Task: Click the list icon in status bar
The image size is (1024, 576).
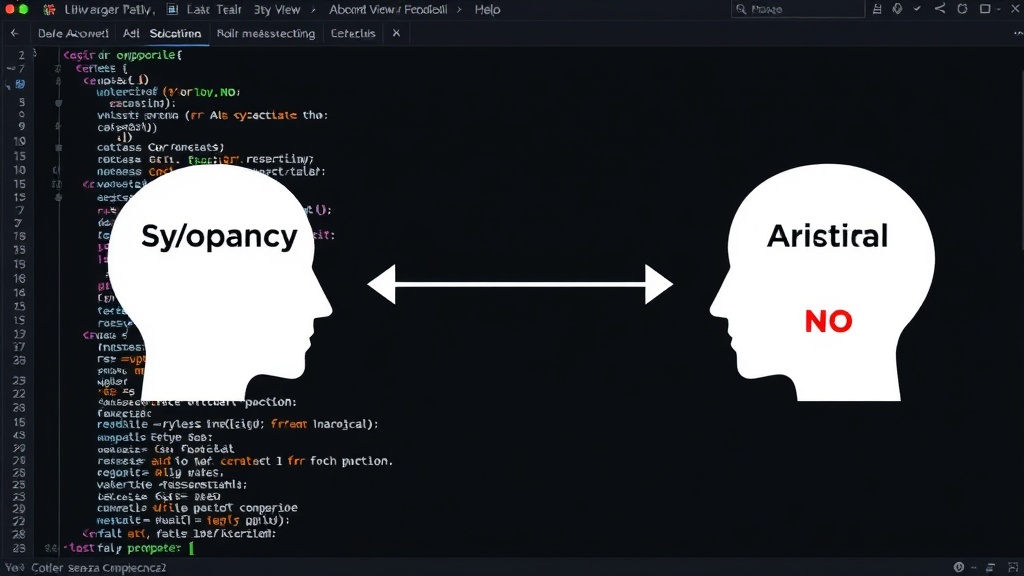Action: pyautogui.click(x=991, y=568)
